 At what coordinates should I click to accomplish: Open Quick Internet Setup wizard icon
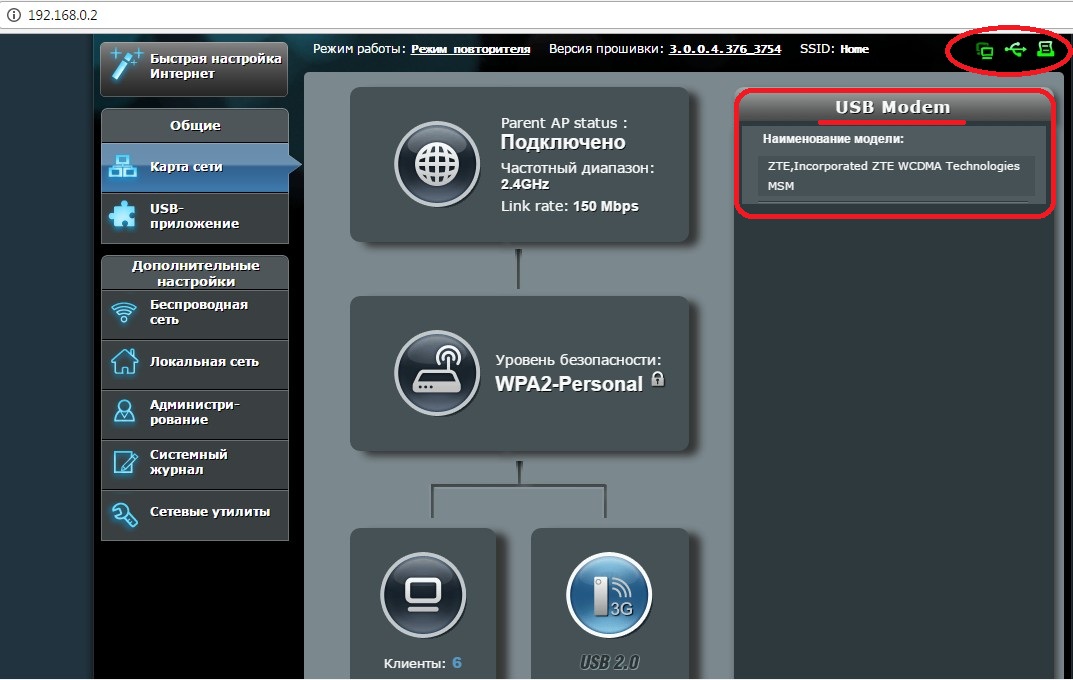tap(127, 64)
